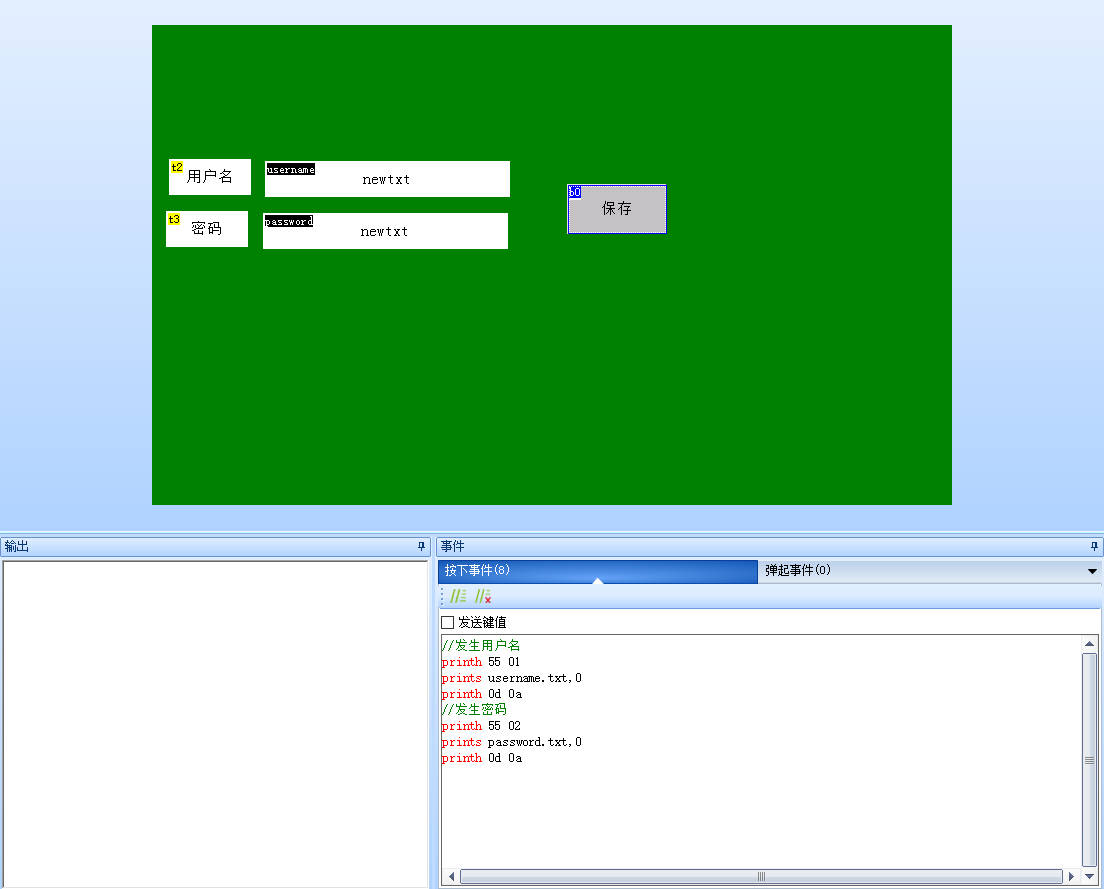Click the comment-lines icon in event toolbar
The height and width of the screenshot is (889, 1104).
coord(458,596)
